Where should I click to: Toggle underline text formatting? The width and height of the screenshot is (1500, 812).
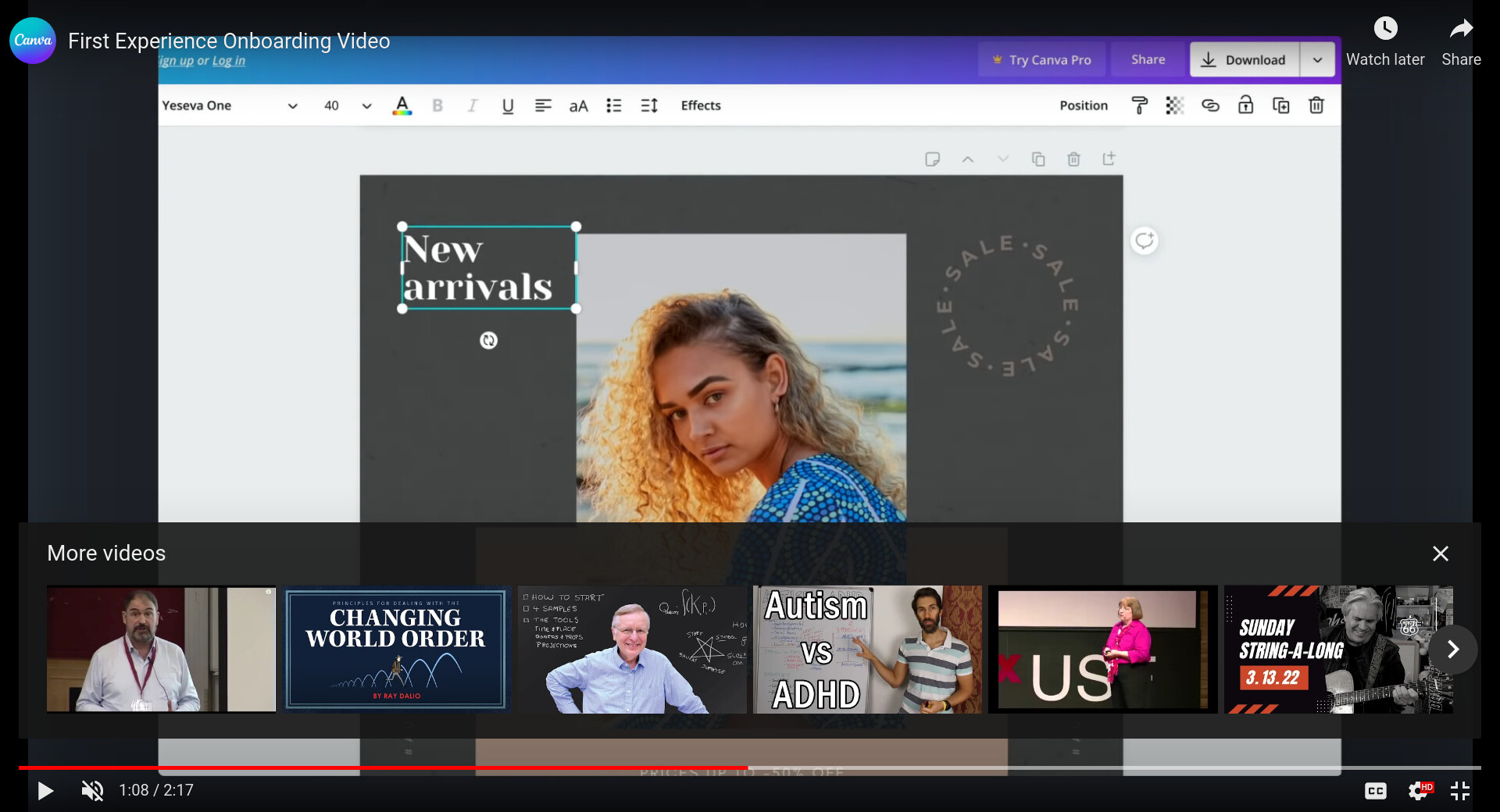click(507, 105)
